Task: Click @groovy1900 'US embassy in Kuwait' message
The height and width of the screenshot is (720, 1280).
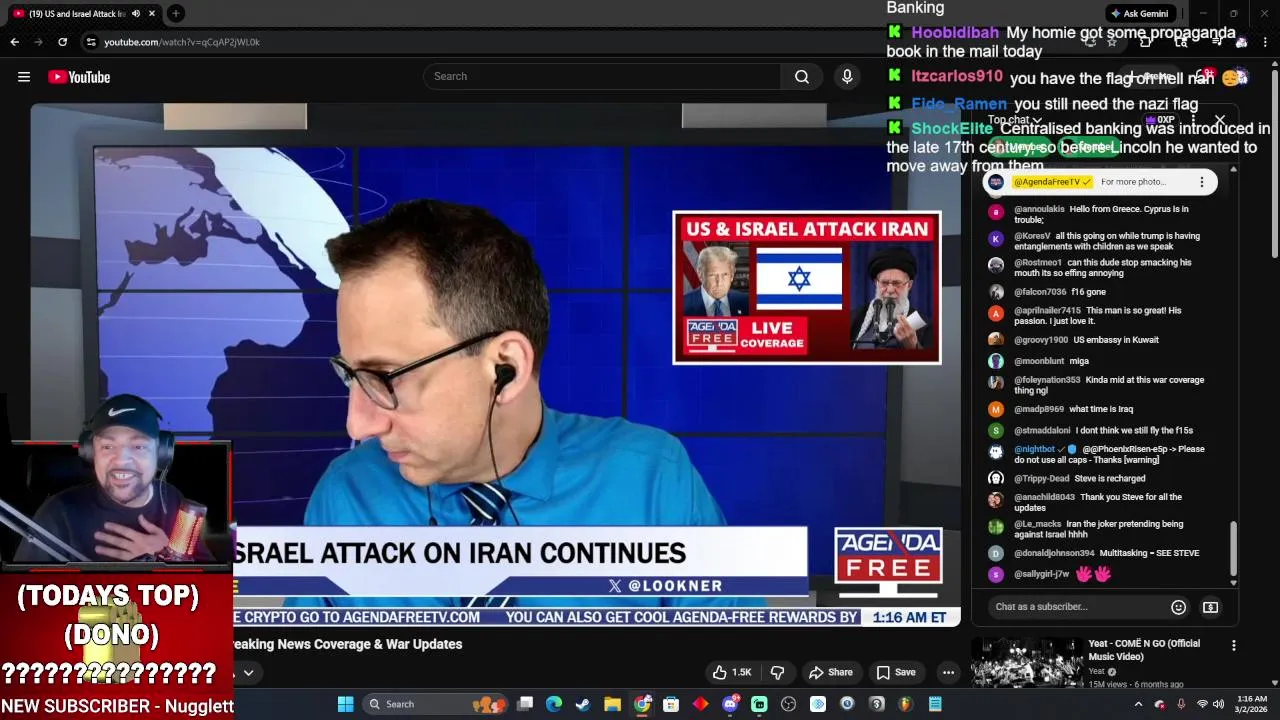Action: [x=1116, y=340]
